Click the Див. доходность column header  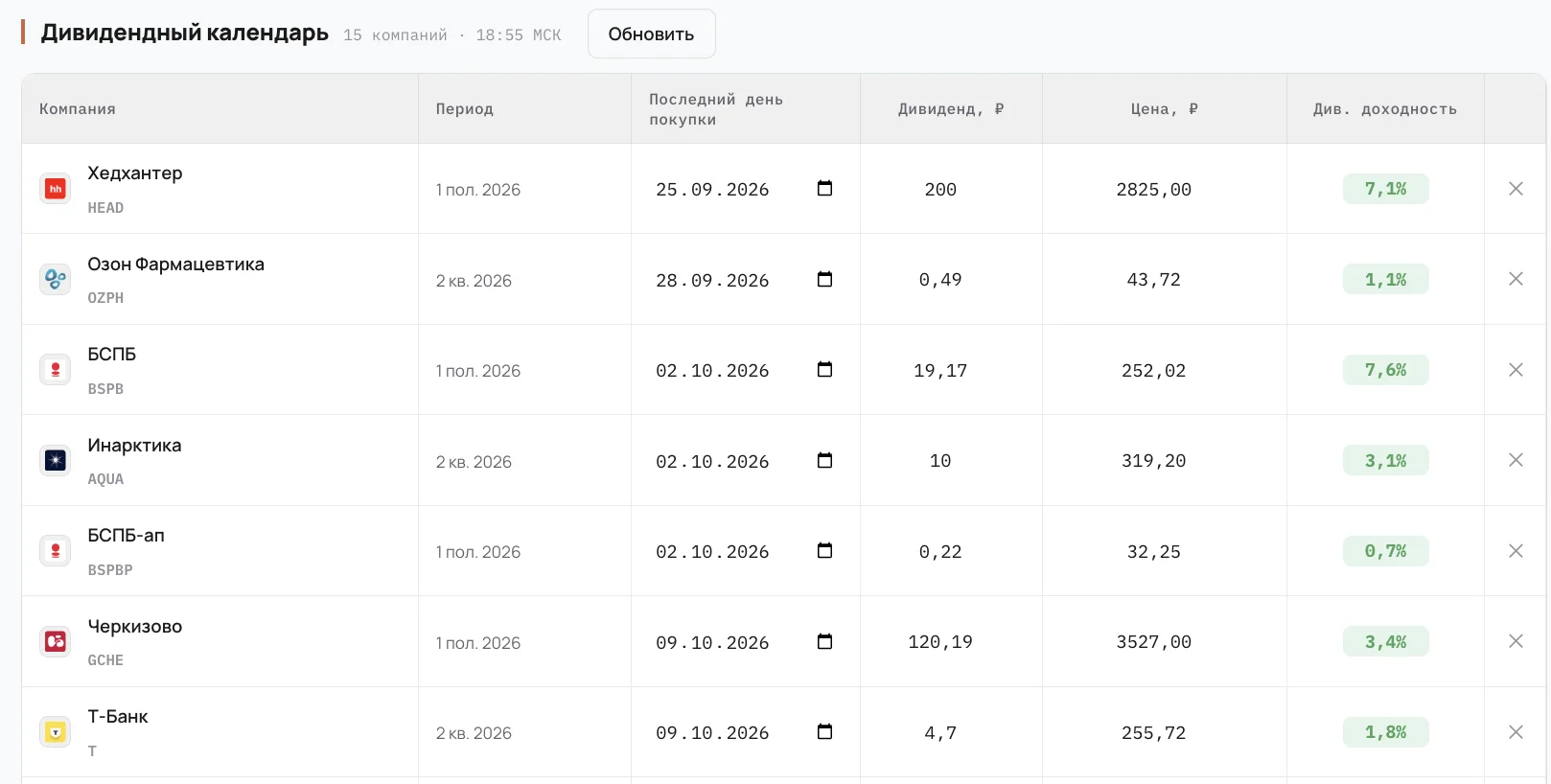1385,109
